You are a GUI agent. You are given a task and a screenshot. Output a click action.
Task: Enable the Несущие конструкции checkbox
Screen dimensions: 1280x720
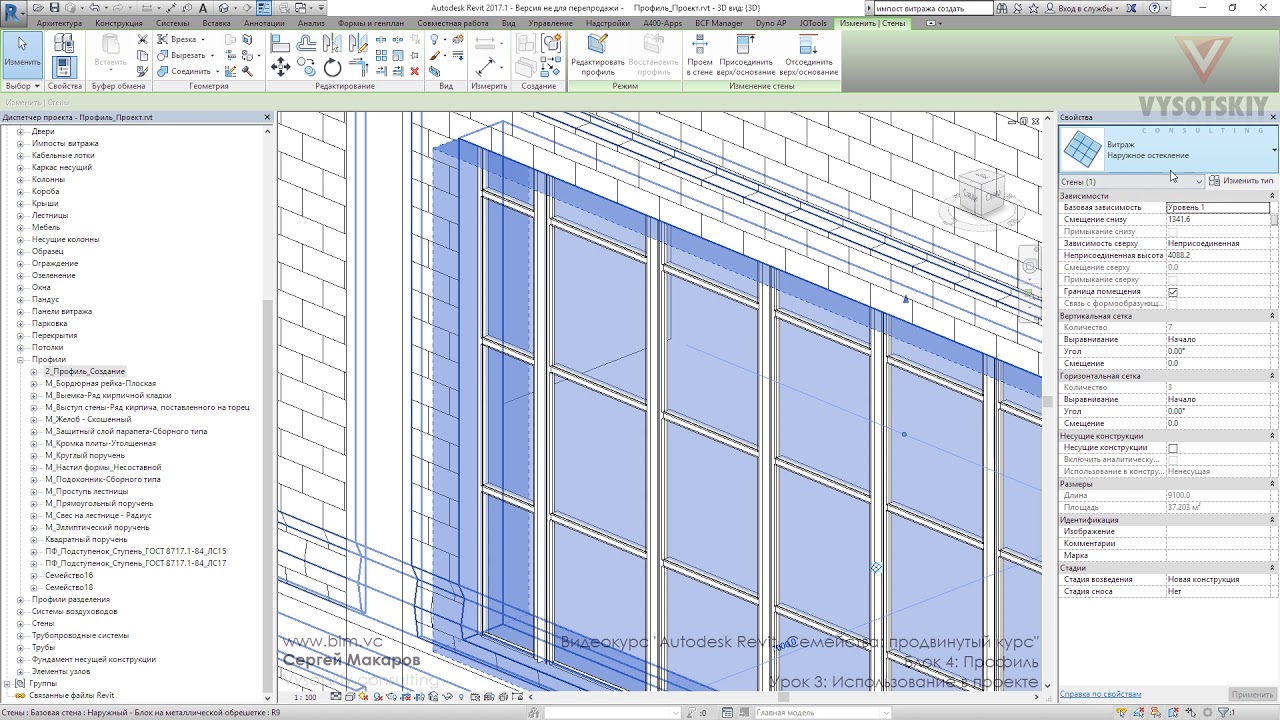coord(1173,448)
